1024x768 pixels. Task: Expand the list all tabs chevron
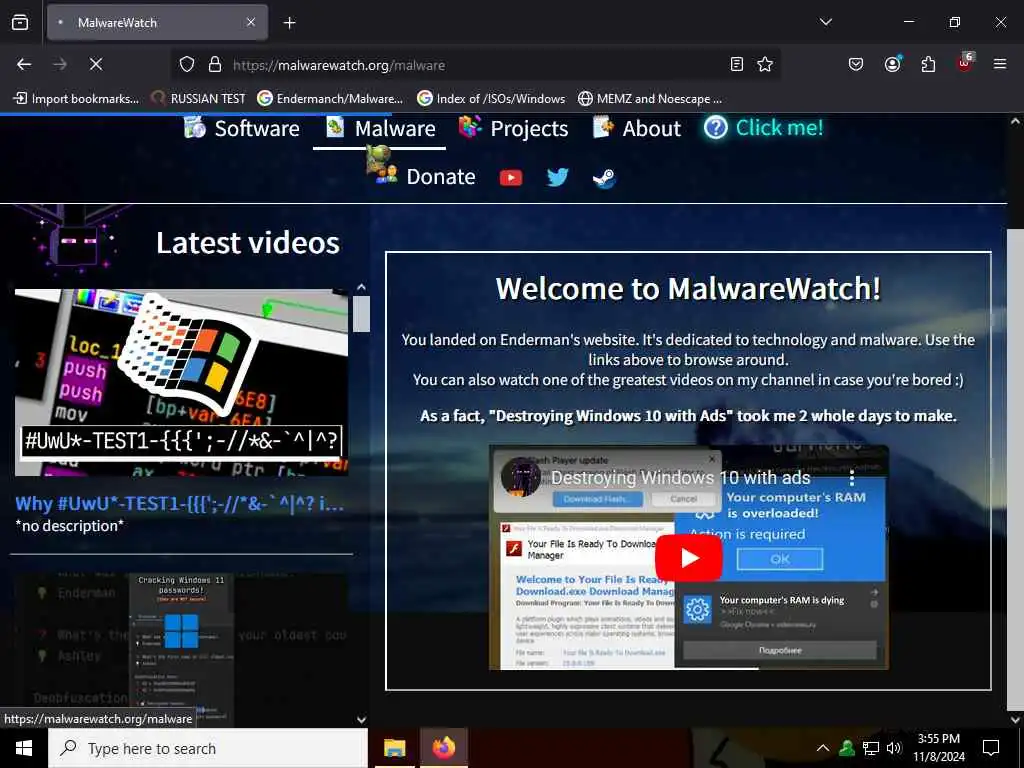[825, 22]
